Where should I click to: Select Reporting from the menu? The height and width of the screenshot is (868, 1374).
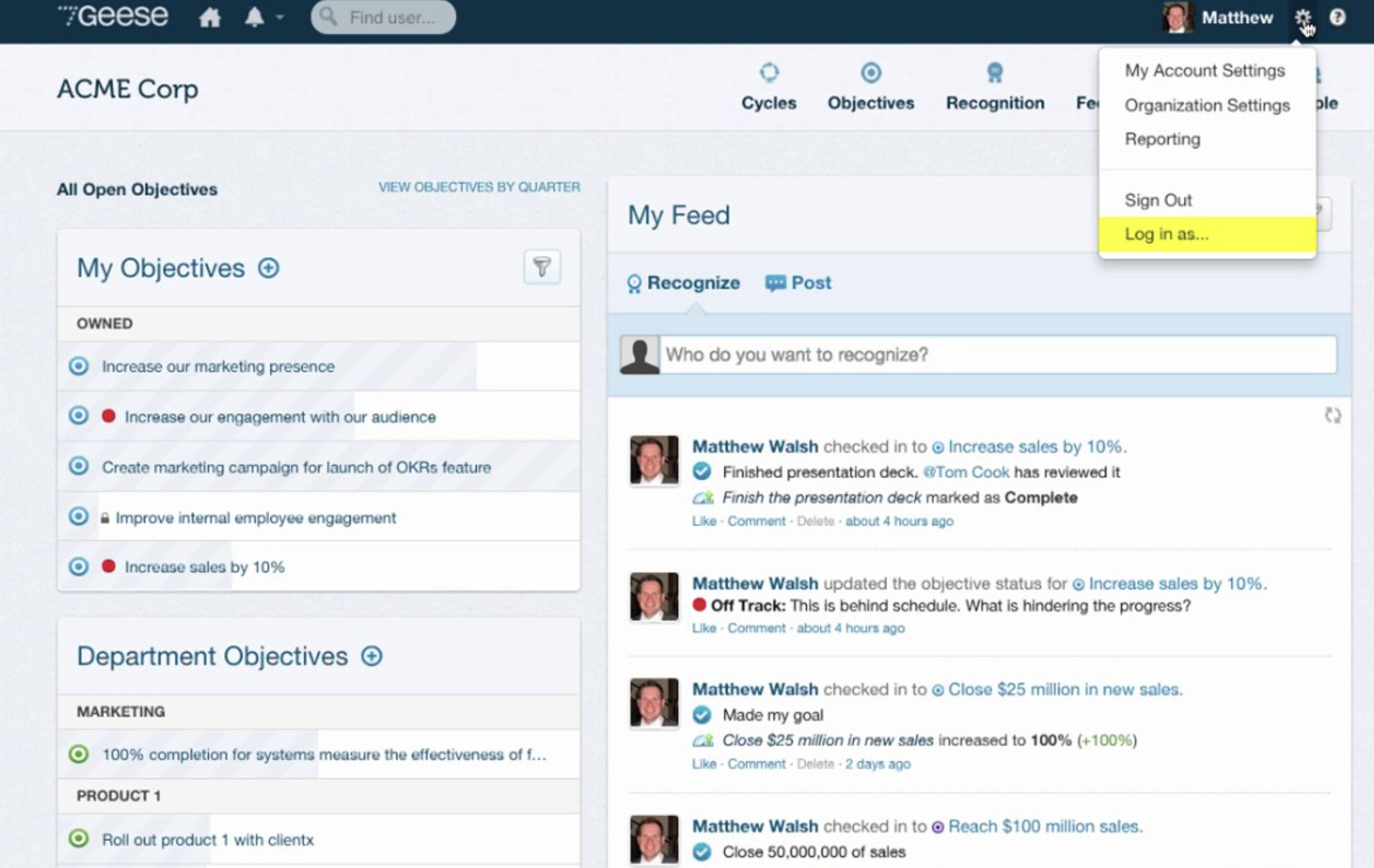1162,139
